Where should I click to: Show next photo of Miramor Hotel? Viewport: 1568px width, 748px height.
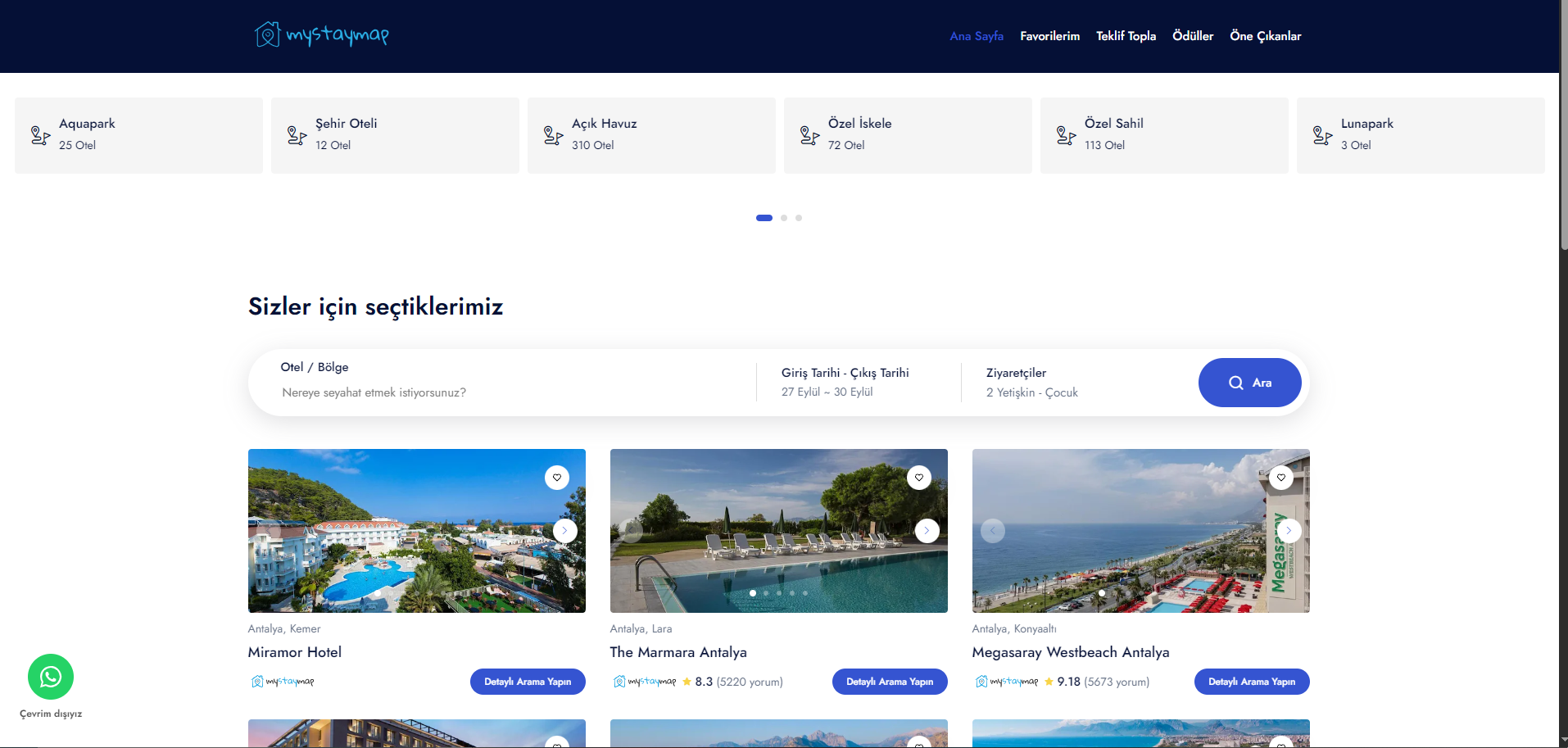564,531
